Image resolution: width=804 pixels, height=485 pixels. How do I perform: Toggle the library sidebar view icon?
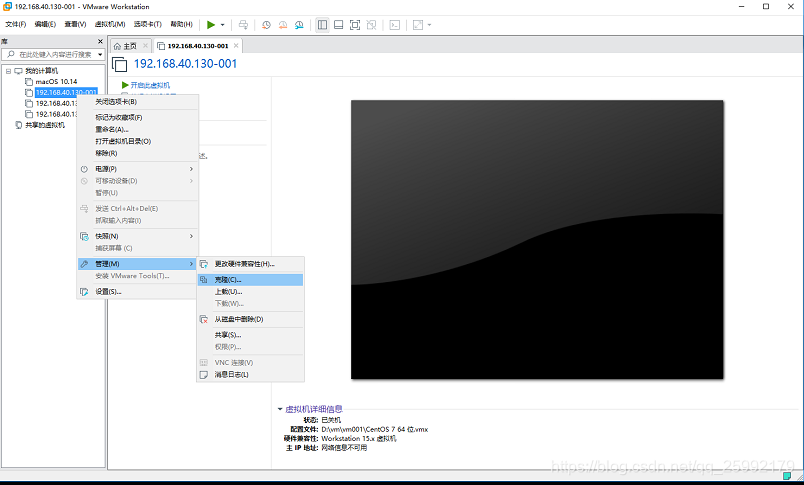pyautogui.click(x=322, y=25)
